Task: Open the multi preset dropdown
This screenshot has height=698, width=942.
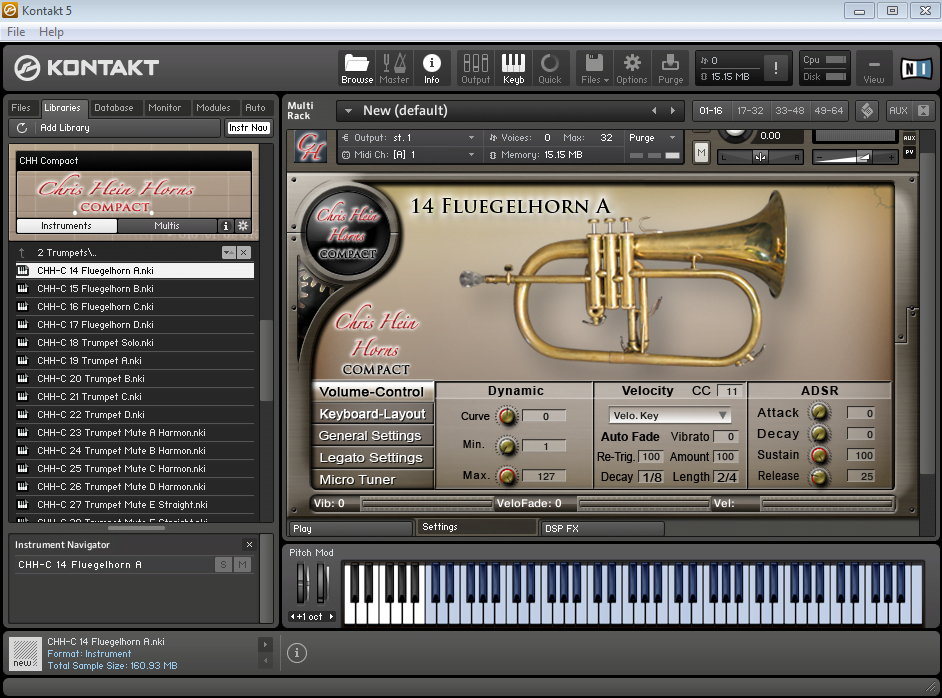Action: [347, 111]
